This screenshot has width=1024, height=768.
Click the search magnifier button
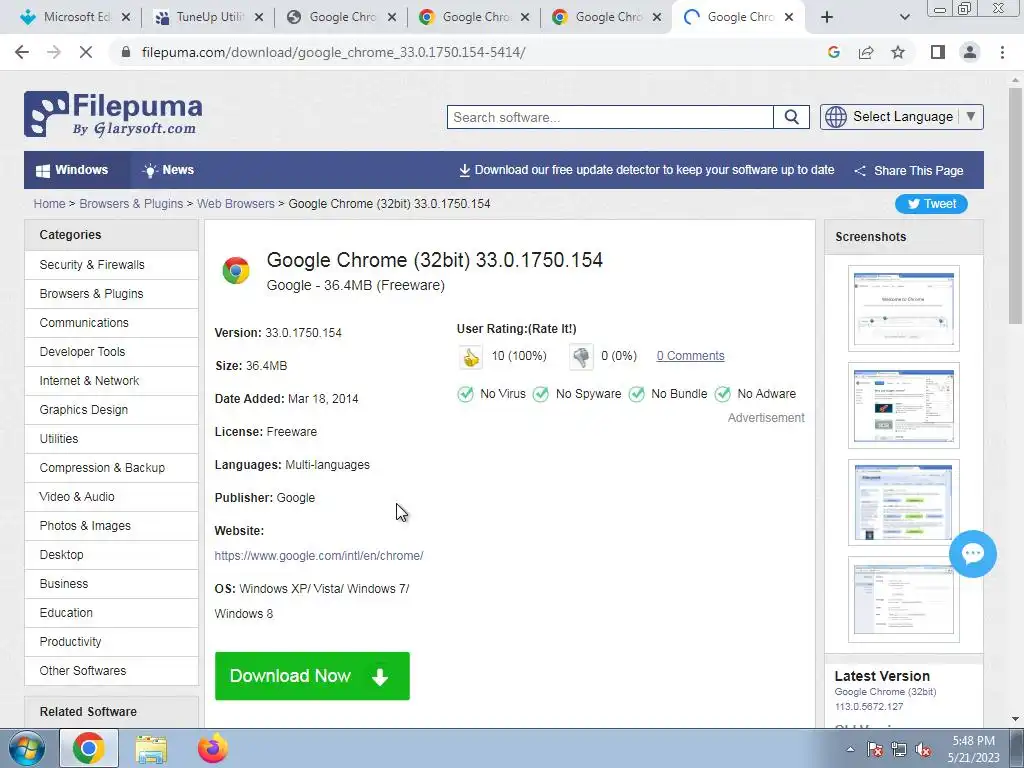pyautogui.click(x=792, y=117)
